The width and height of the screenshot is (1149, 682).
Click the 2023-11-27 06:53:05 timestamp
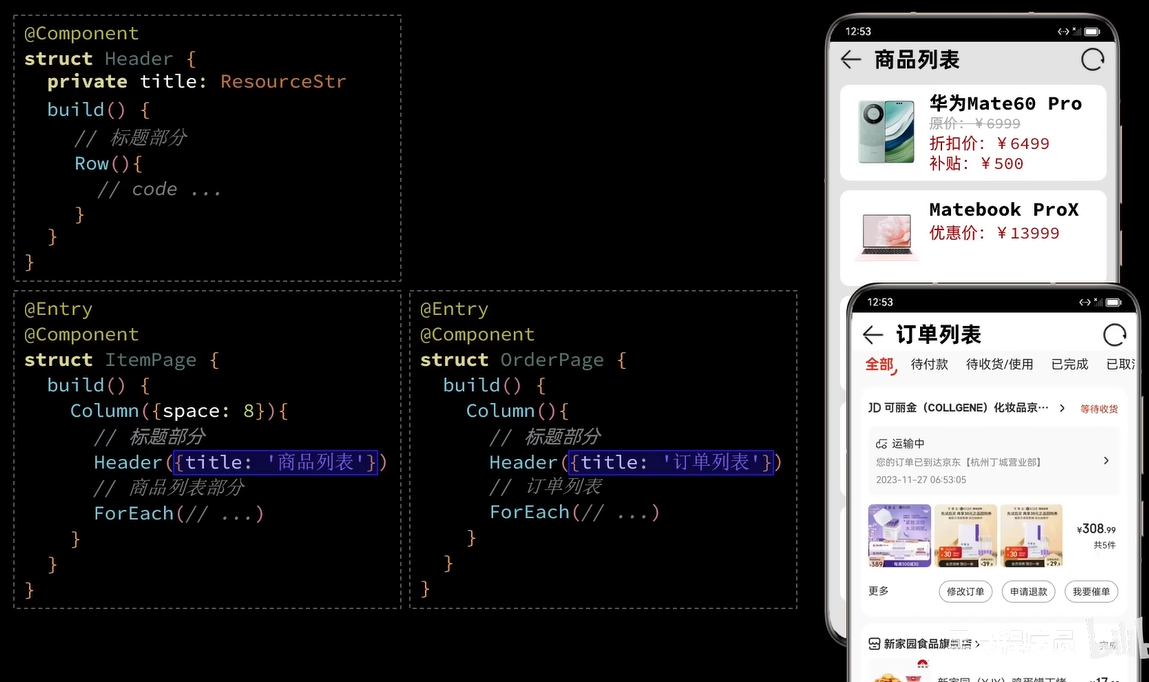[x=921, y=480]
